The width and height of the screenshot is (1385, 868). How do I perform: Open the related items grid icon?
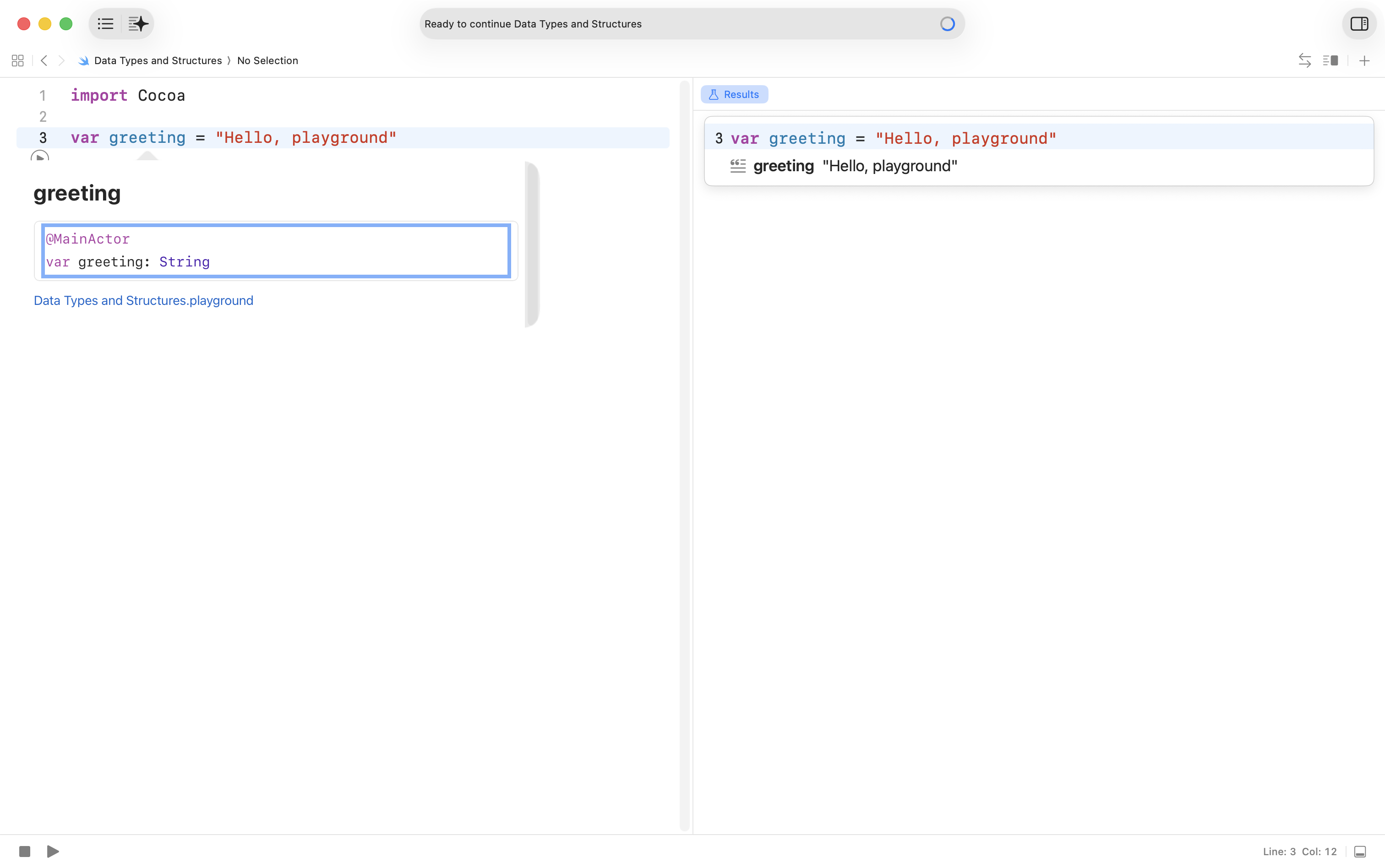click(17, 61)
